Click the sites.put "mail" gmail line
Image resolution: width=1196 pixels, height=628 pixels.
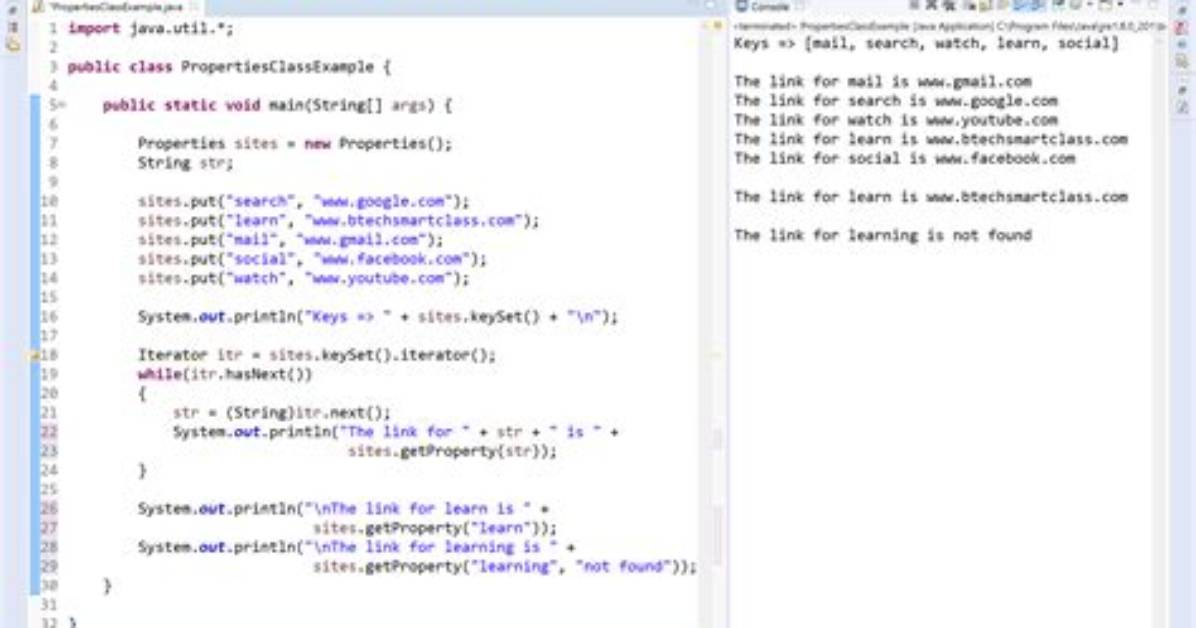tap(290, 240)
